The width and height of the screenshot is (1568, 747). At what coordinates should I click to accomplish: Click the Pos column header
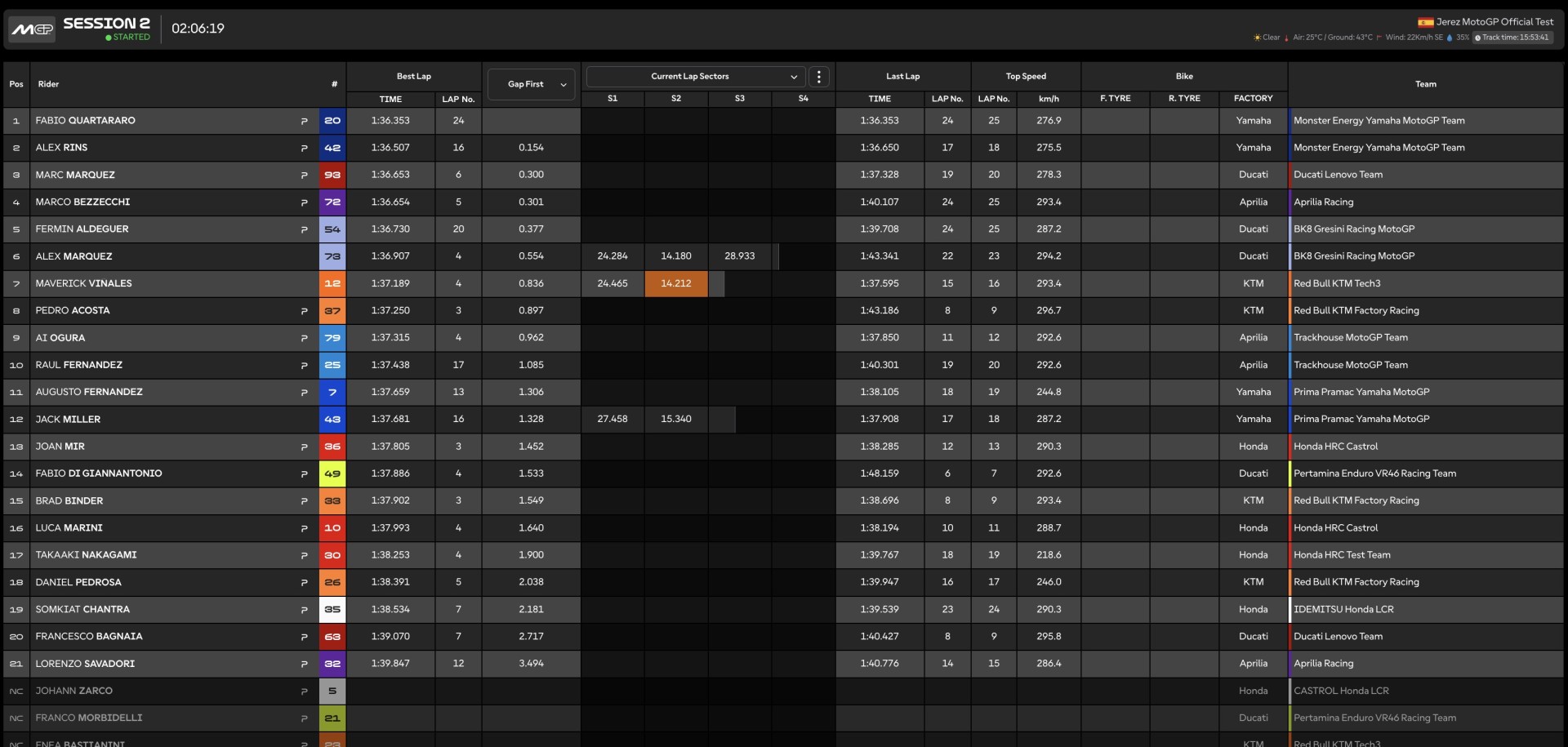click(16, 84)
